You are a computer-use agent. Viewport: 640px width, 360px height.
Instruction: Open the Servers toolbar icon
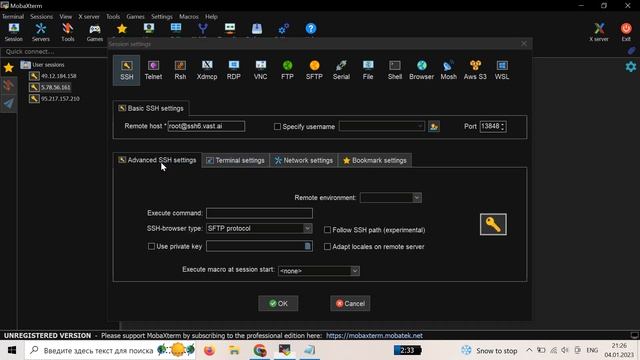[x=41, y=32]
